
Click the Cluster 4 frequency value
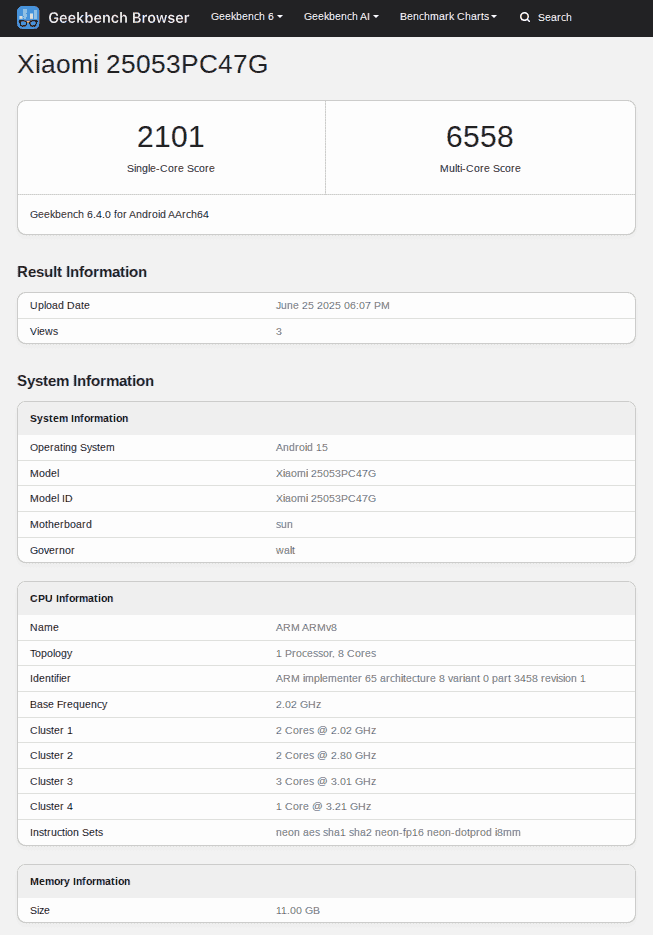click(x=323, y=806)
